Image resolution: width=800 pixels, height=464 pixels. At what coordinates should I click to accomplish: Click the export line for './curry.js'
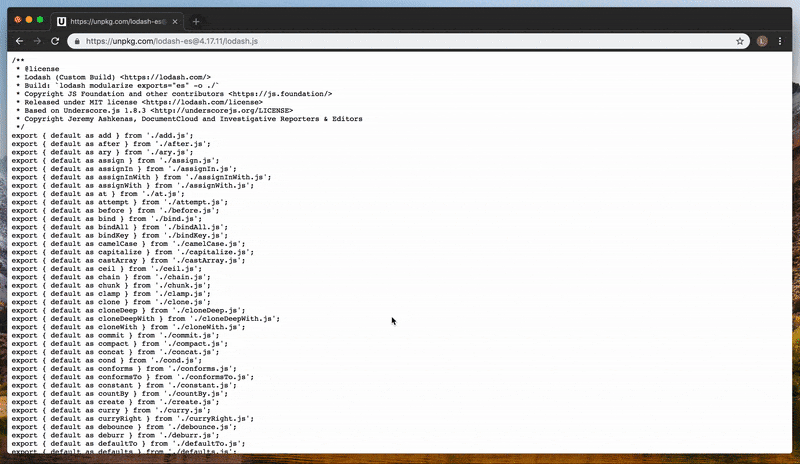111,410
